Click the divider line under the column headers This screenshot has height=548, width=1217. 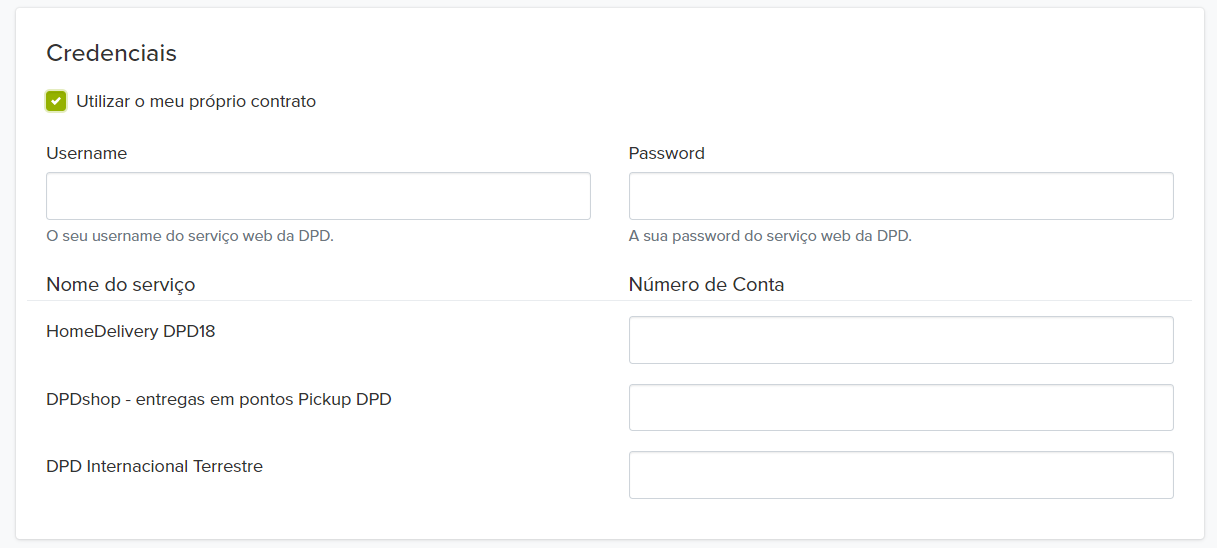[x=400, y=300]
